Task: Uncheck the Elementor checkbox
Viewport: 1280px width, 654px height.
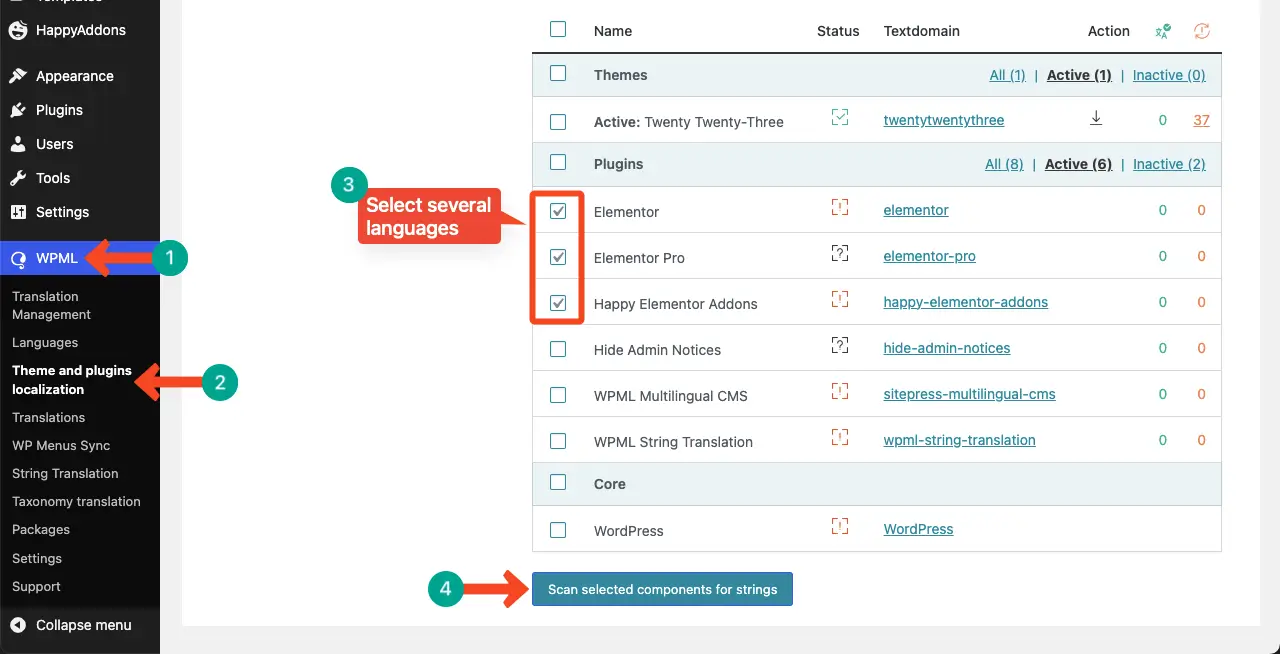Action: click(558, 211)
